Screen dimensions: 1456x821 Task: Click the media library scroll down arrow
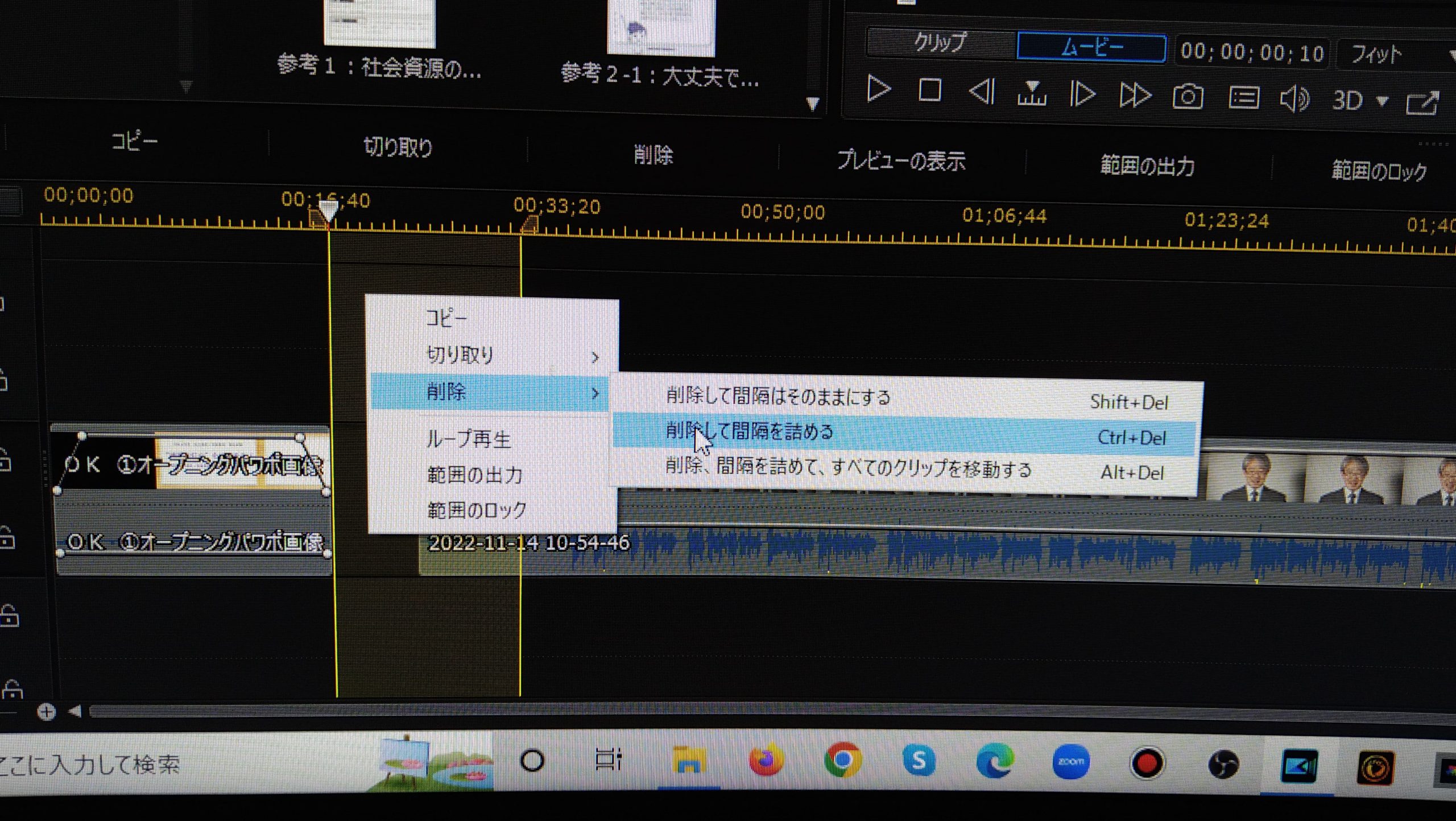pos(813,104)
